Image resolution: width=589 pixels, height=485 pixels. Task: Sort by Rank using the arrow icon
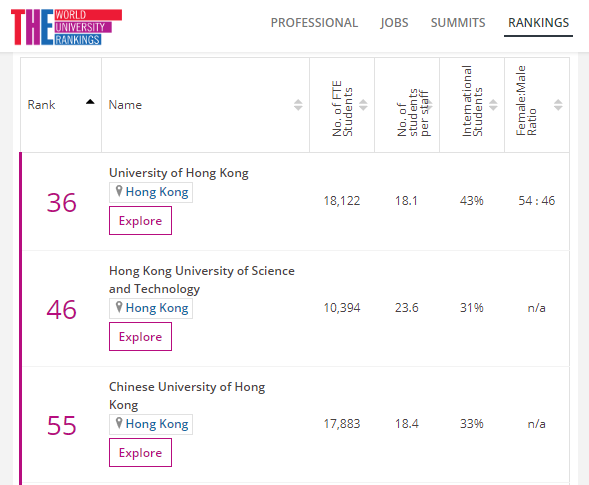tap(90, 102)
